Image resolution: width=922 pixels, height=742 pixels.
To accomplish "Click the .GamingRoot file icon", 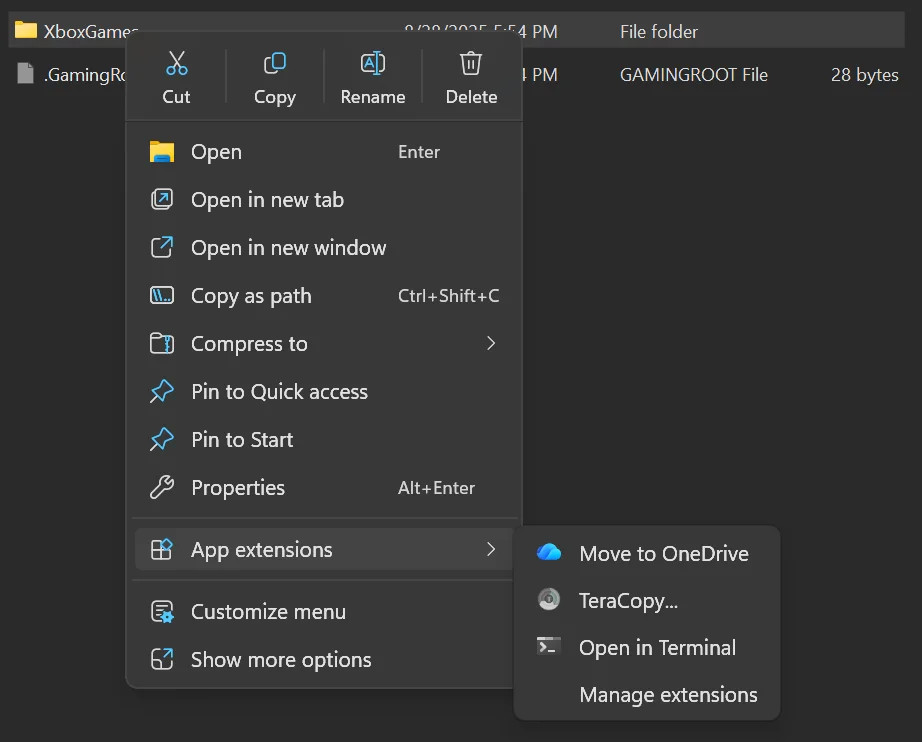I will [25, 73].
